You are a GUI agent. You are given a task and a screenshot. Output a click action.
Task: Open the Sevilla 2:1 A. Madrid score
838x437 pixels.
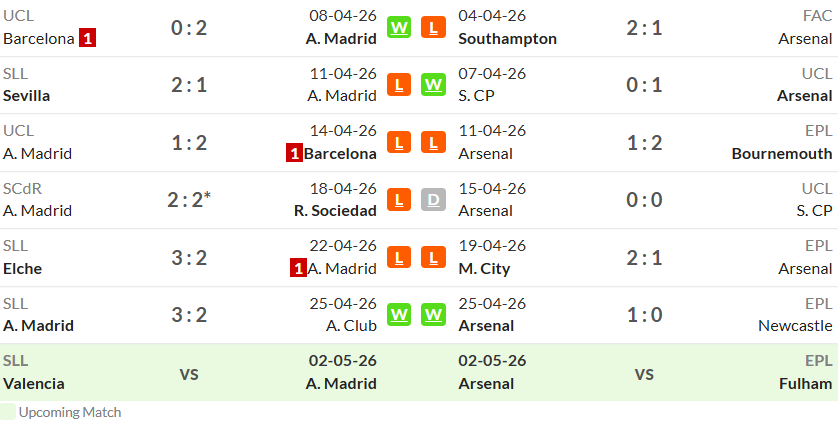tap(189, 85)
